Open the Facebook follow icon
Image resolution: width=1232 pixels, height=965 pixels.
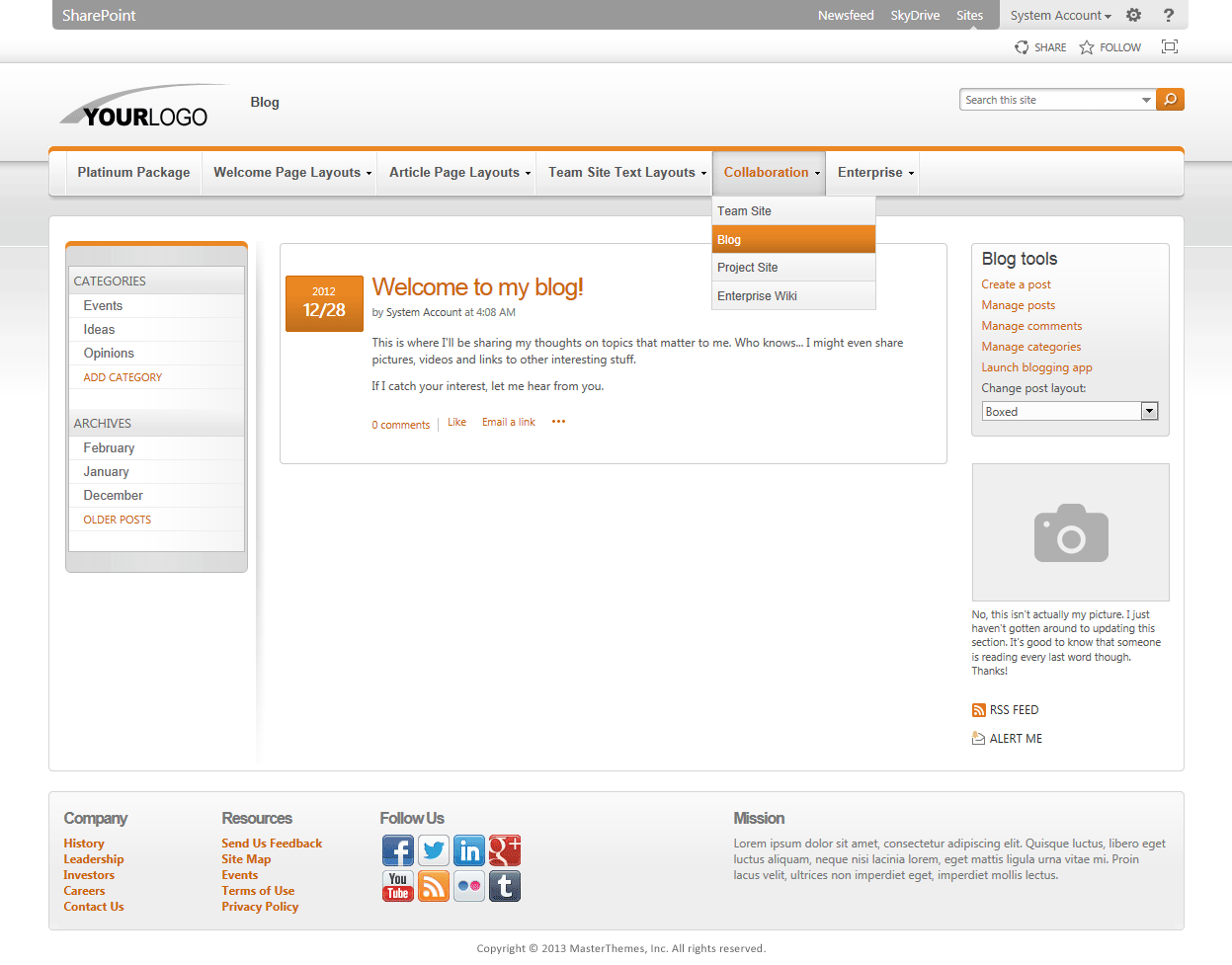click(398, 850)
